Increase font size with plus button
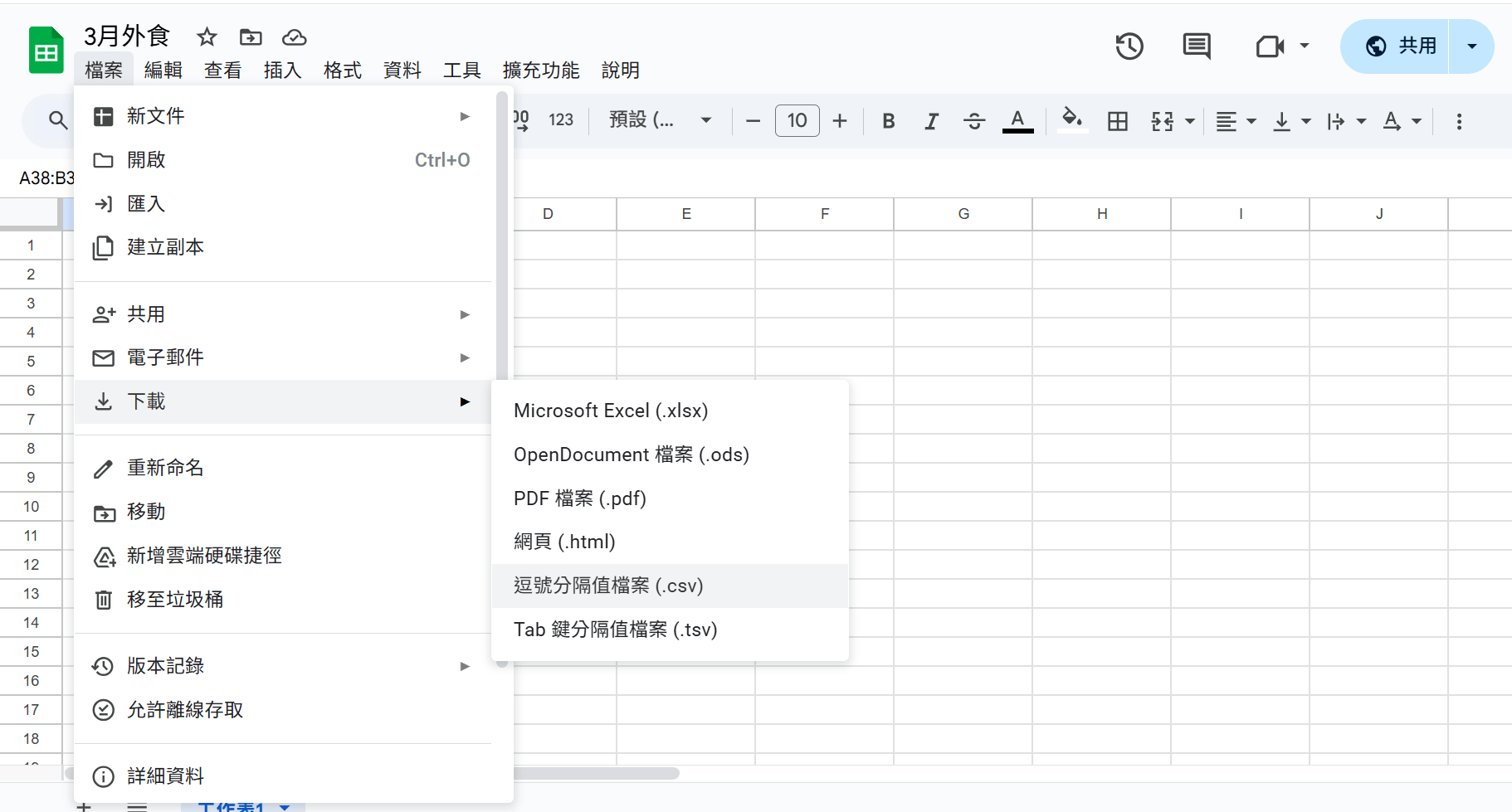This screenshot has width=1512, height=812. (x=840, y=121)
